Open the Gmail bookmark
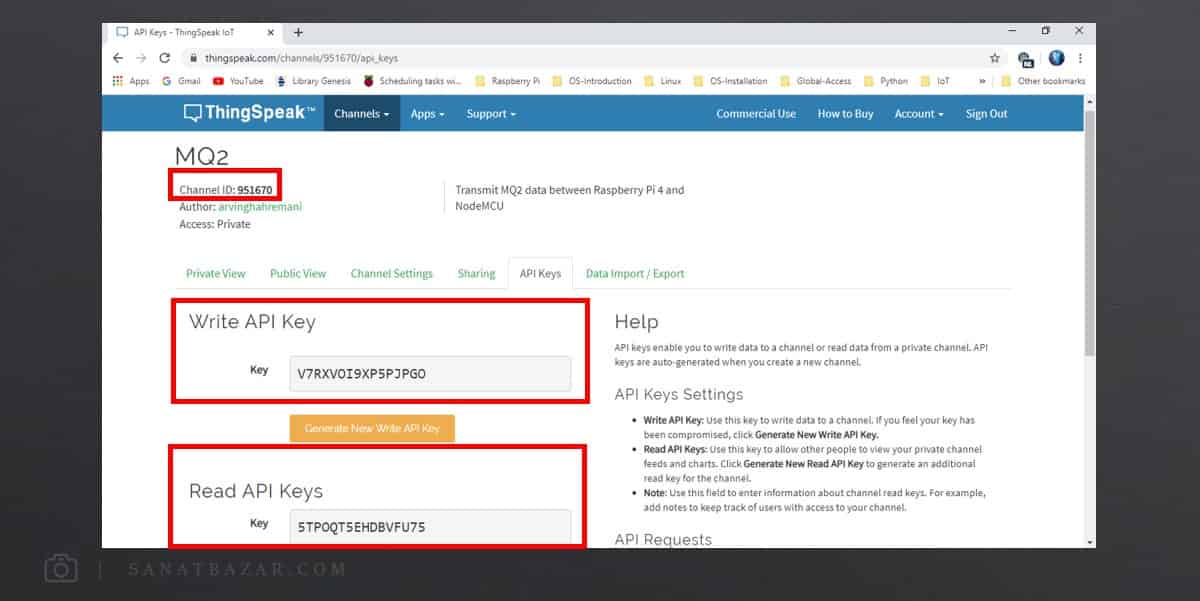This screenshot has width=1200, height=601. tap(181, 81)
